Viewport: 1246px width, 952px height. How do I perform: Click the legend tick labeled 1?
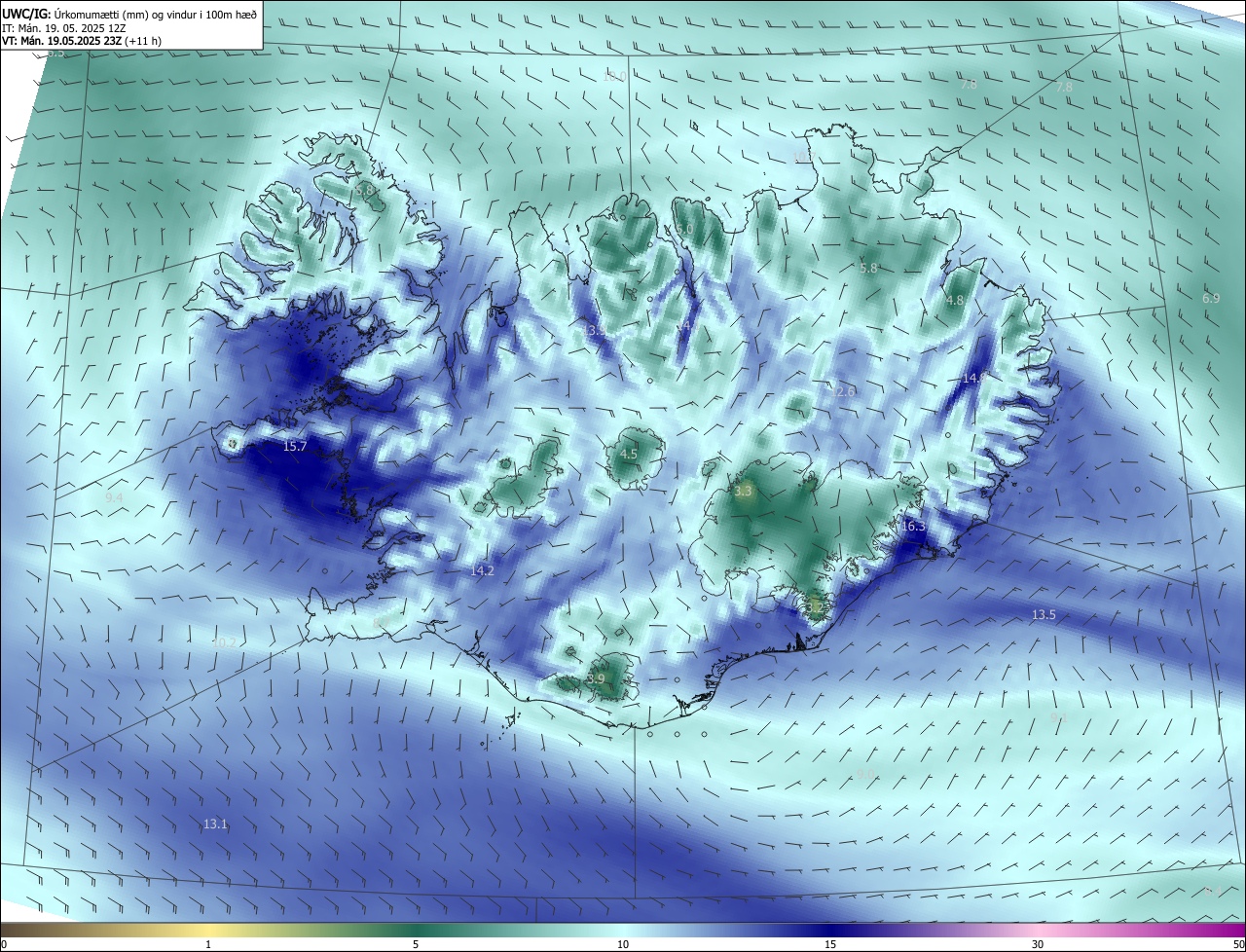click(x=208, y=944)
